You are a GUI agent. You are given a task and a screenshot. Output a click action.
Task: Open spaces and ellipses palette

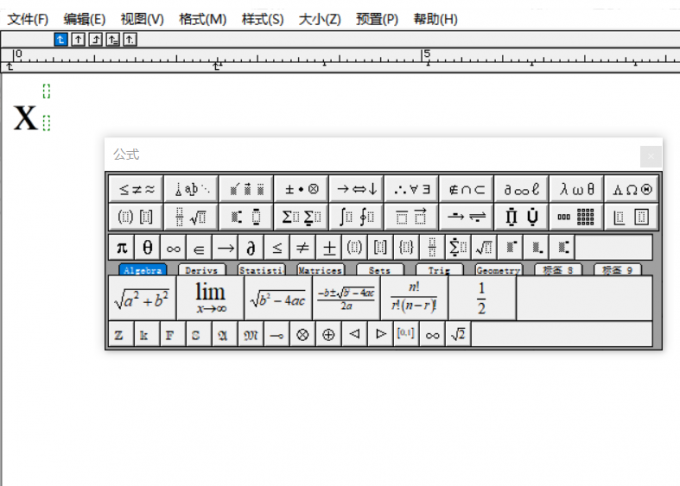tap(191, 189)
